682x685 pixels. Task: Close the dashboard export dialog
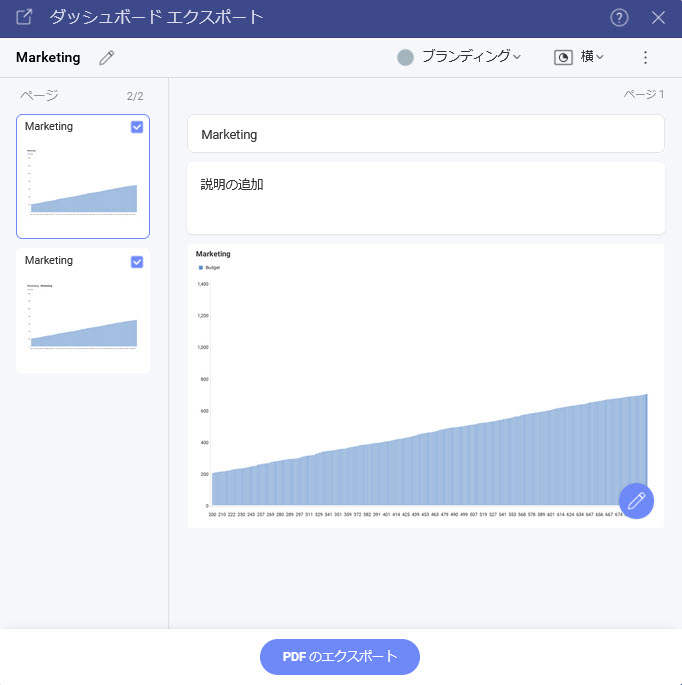[658, 17]
